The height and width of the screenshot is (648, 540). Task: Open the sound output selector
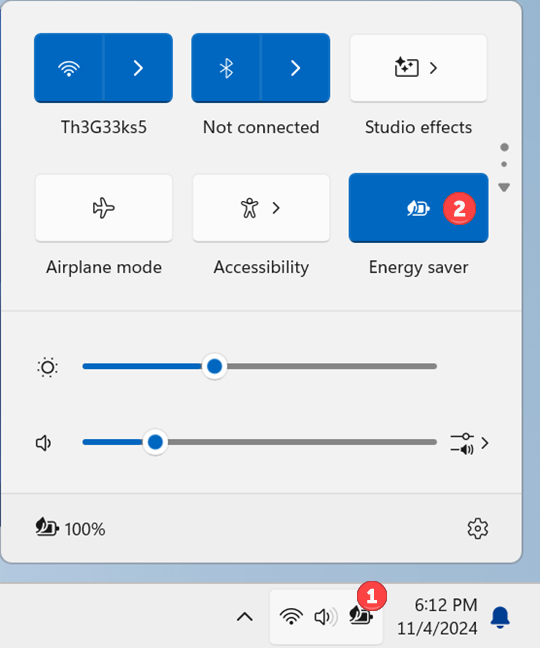point(469,443)
